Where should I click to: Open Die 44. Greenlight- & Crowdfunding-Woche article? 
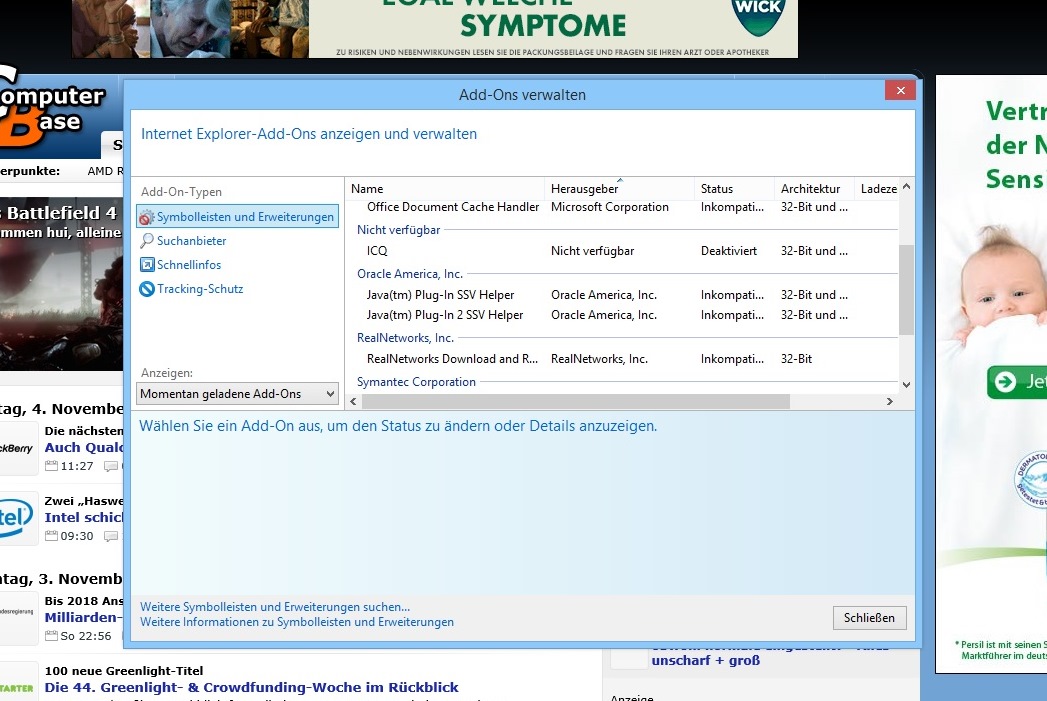click(252, 688)
